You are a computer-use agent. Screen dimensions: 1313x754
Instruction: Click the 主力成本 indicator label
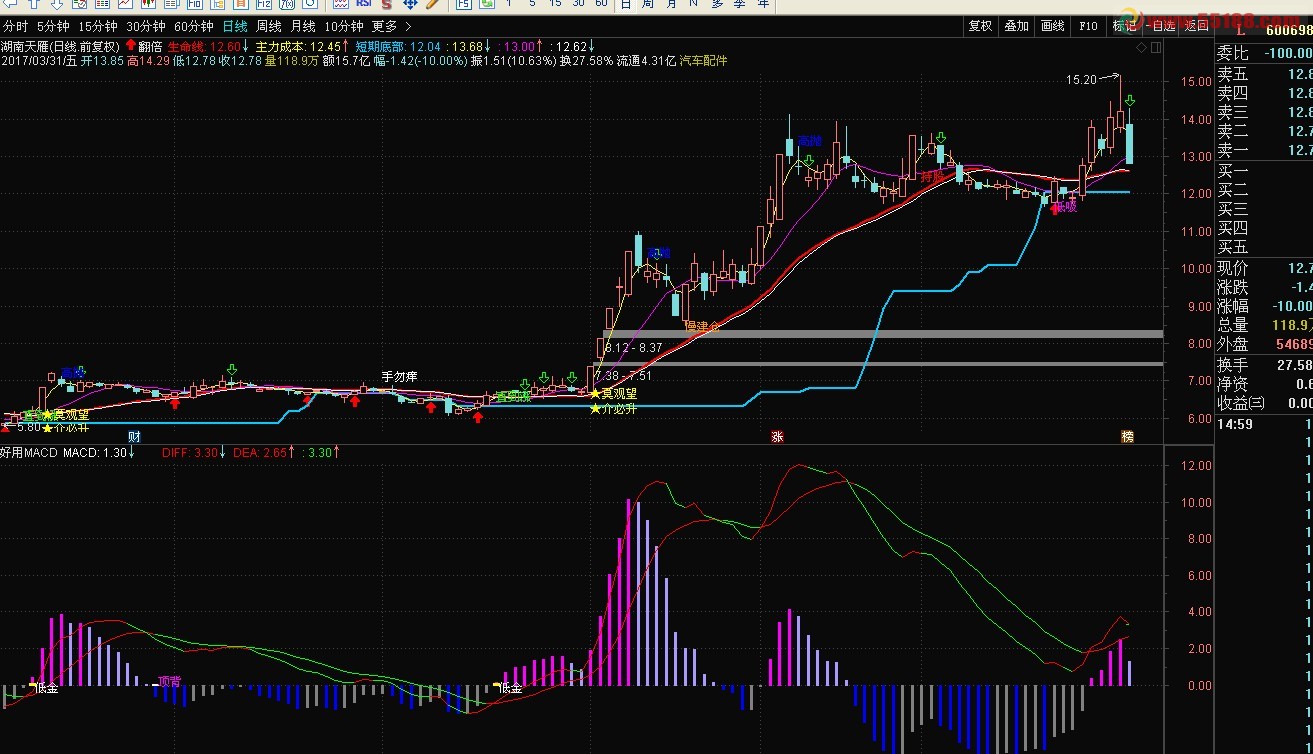tap(281, 46)
